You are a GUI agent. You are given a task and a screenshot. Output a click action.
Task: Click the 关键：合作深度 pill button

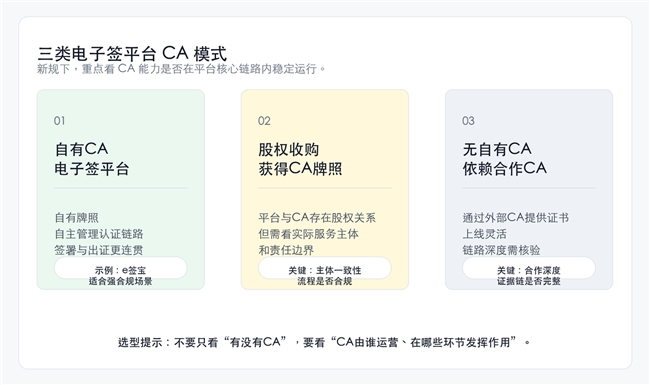pos(529,268)
